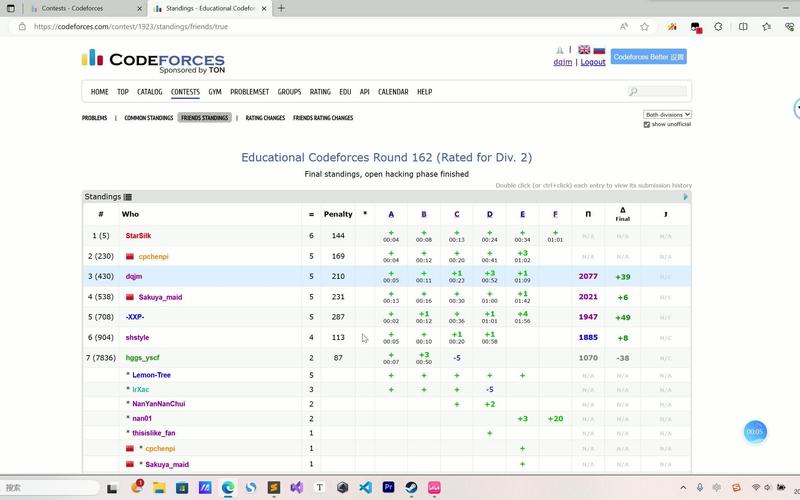Open the PROBLEMSET menu item
The height and width of the screenshot is (500, 800).
pyautogui.click(x=249, y=92)
